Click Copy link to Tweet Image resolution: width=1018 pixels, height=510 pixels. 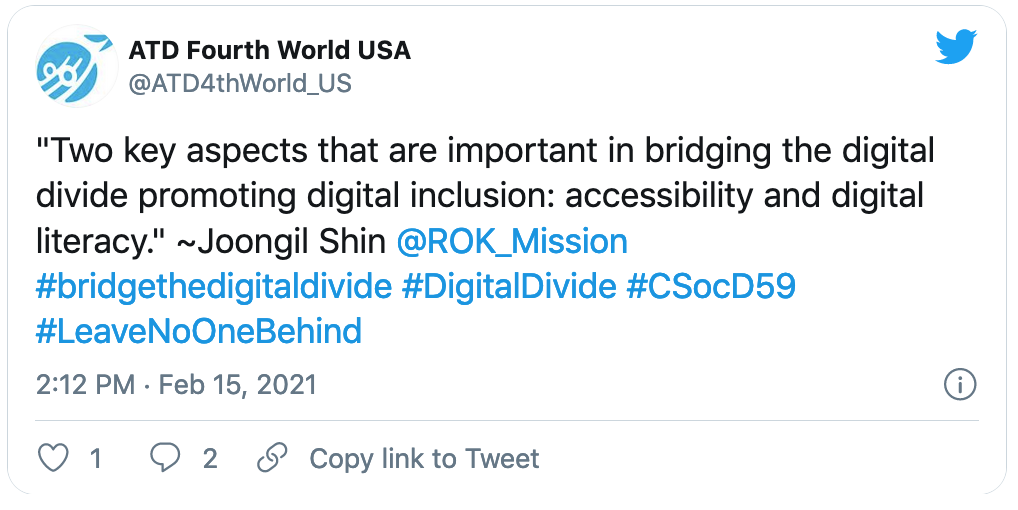point(424,459)
